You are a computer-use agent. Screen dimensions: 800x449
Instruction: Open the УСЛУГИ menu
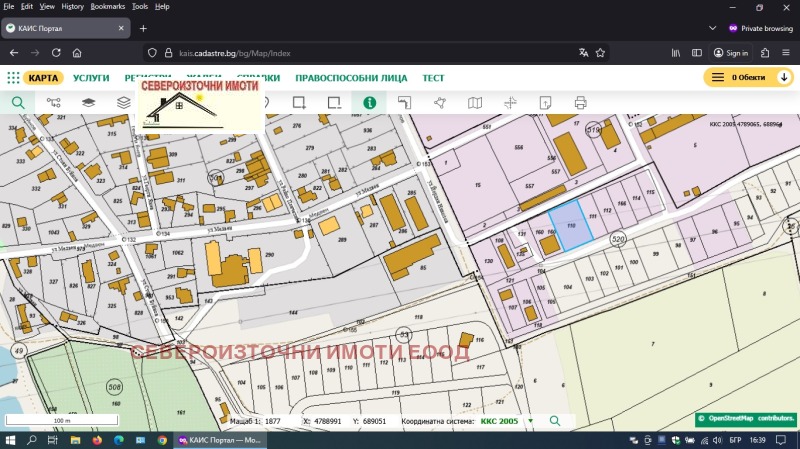click(x=91, y=77)
